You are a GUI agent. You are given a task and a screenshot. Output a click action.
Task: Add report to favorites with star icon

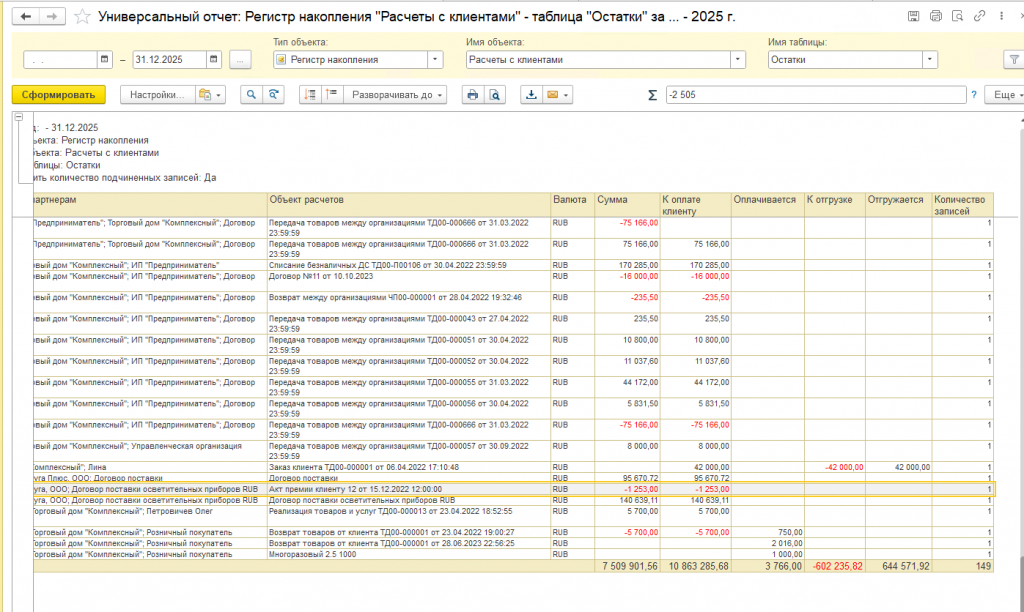[83, 17]
